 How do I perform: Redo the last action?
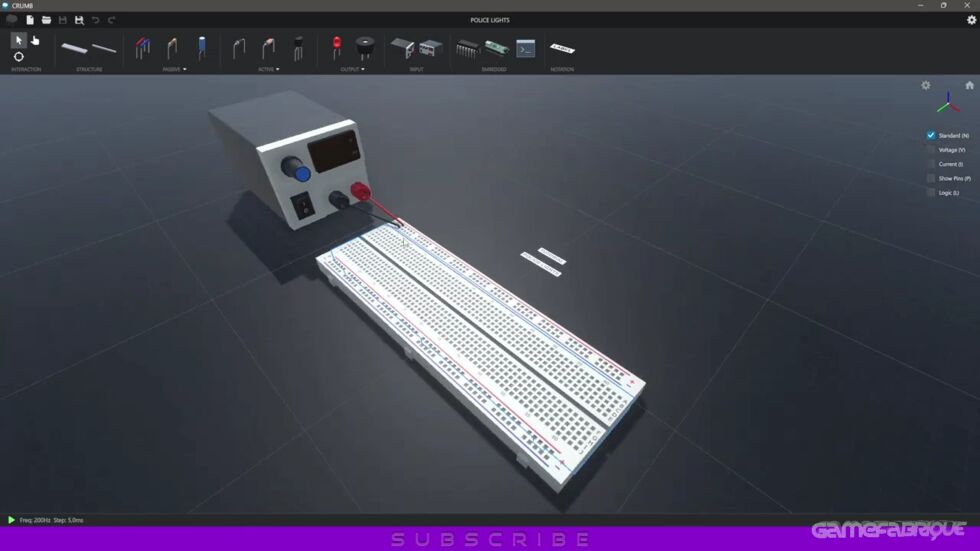112,20
